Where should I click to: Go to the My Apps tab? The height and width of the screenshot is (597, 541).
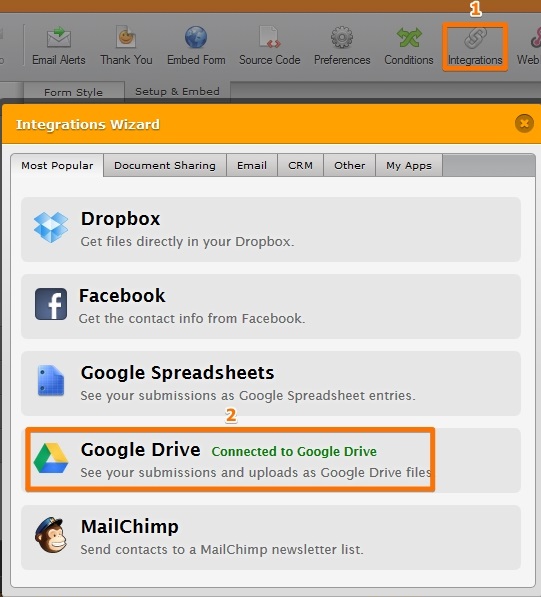pos(409,165)
